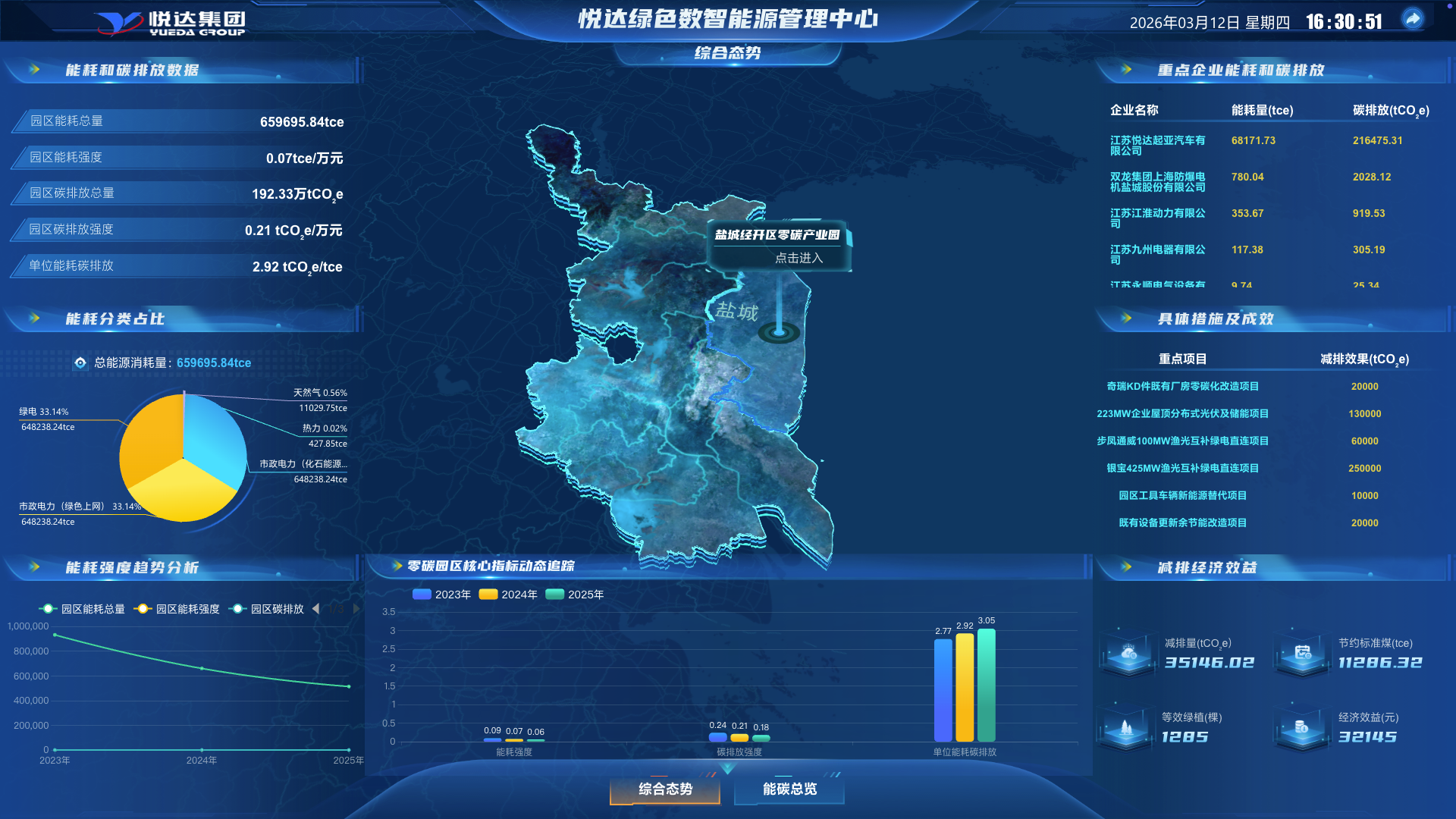Click the 综合态势 top subtitle tab

coord(727,53)
